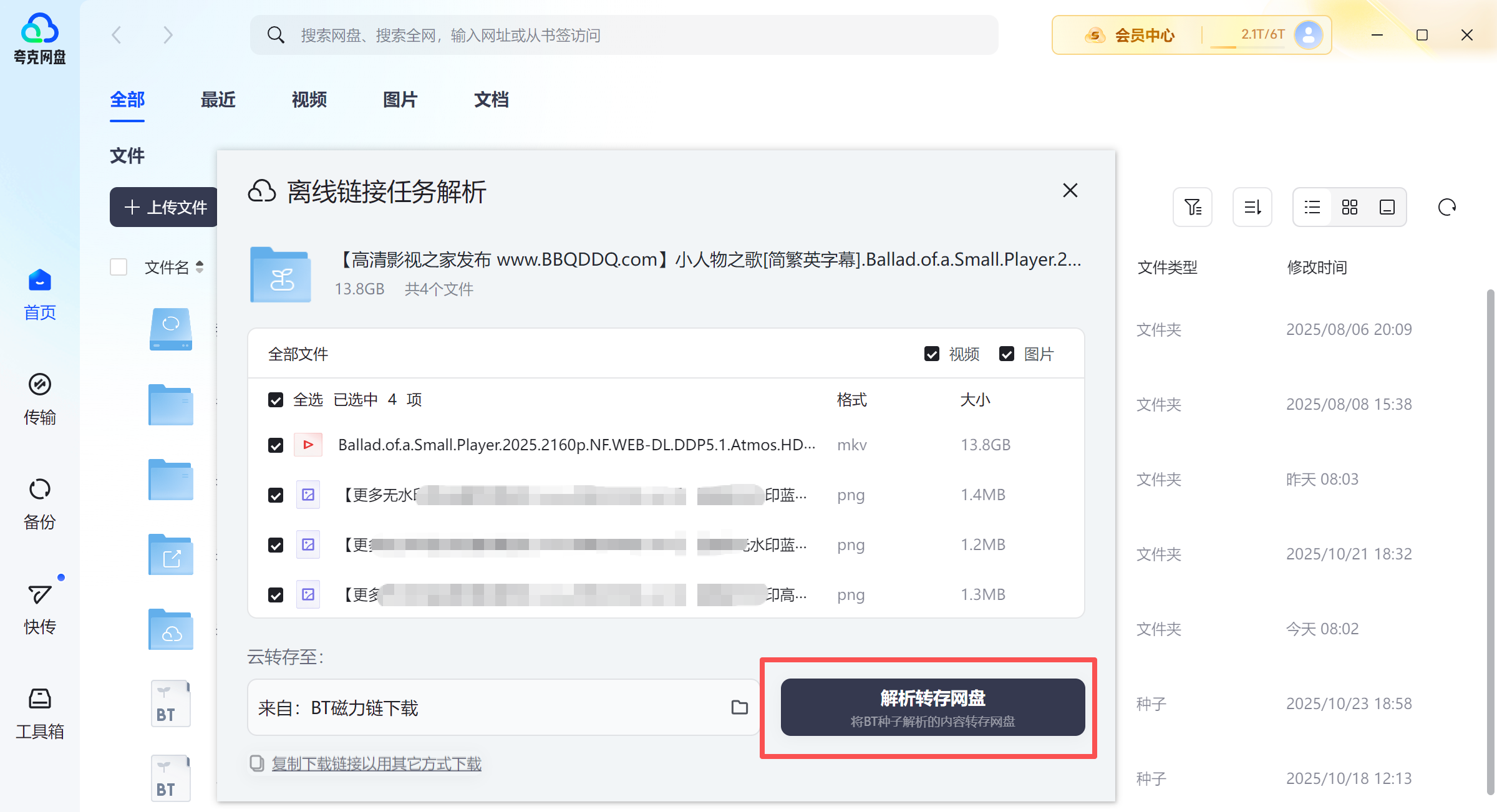1497x812 pixels.
Task: Click the refresh file list icon
Action: click(1446, 207)
